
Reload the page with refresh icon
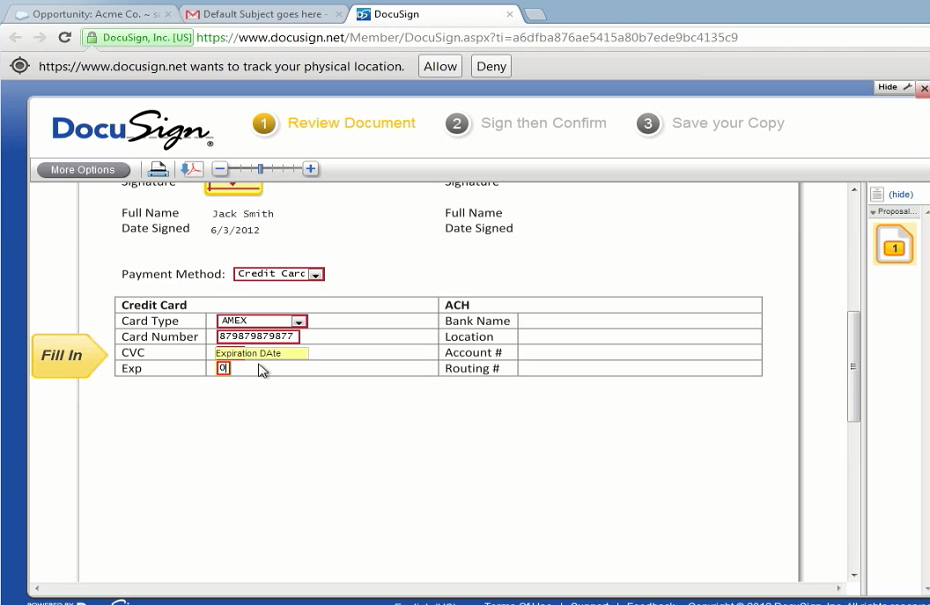click(65, 37)
